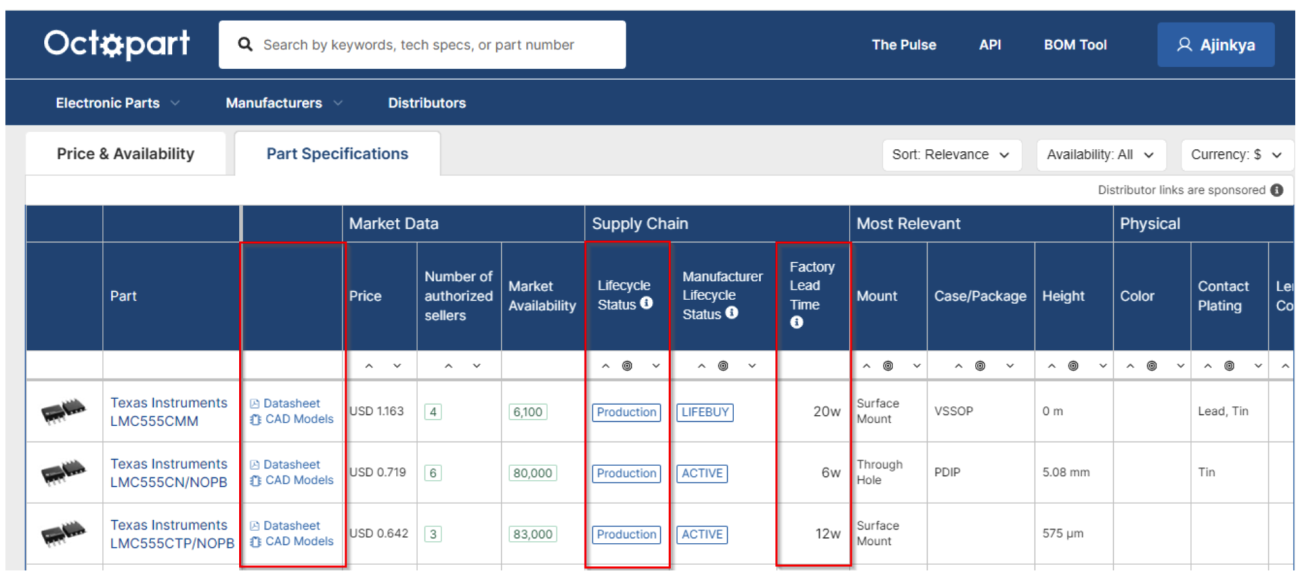Click the Factory Lead Time info icon

tap(797, 322)
